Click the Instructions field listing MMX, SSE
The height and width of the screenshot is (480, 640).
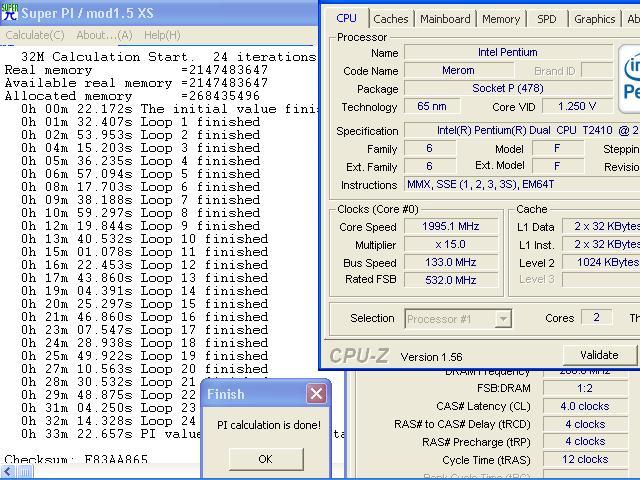click(522, 184)
